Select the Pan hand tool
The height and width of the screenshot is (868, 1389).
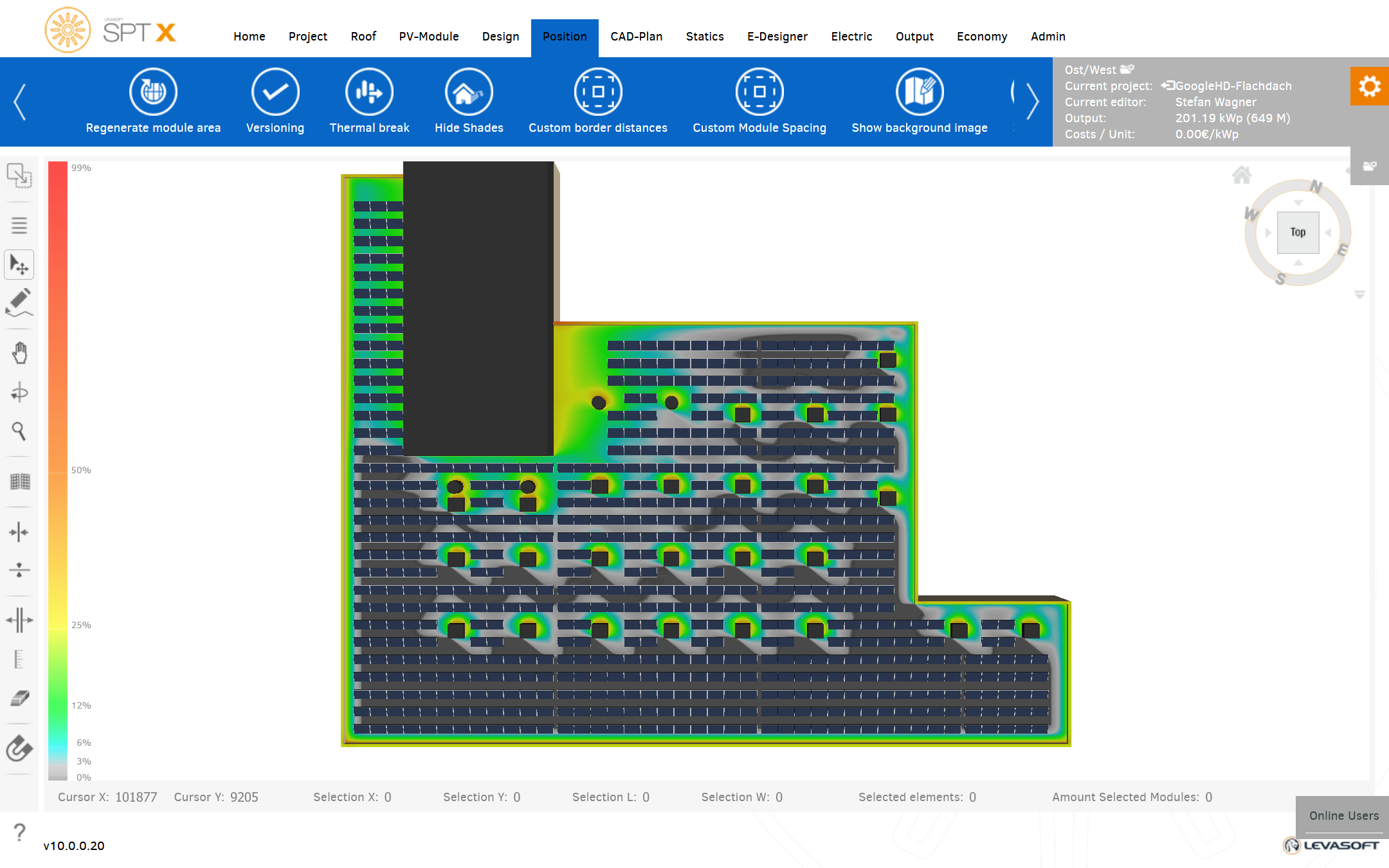[x=19, y=353]
